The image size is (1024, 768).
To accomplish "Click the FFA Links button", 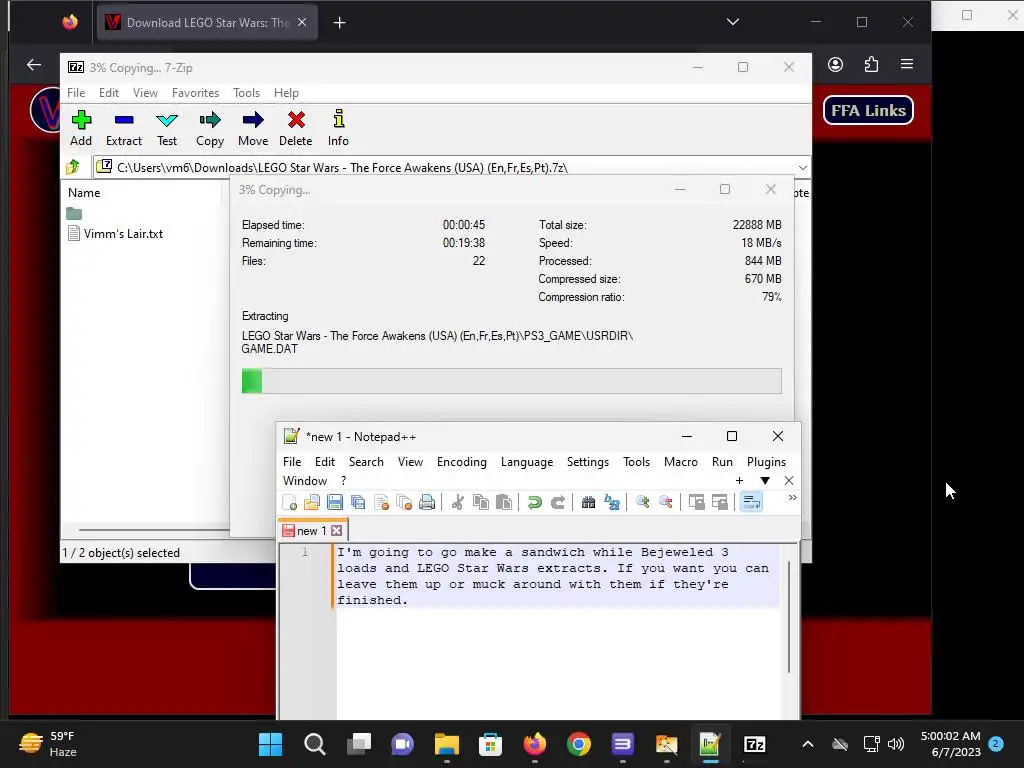I will pos(868,110).
